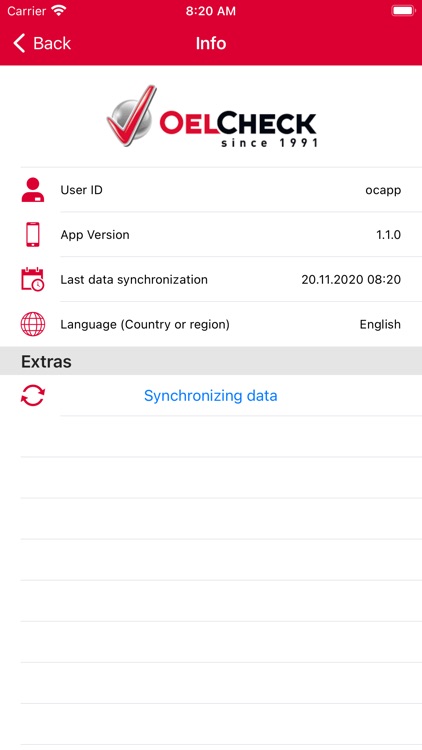Screen dimensions: 422x750
Task: Open the Language (Country or region) row
Action: click(211, 324)
